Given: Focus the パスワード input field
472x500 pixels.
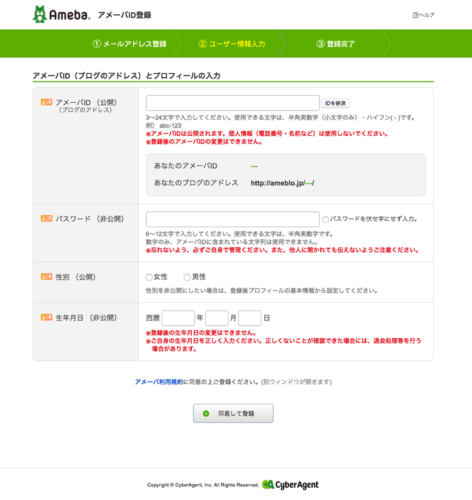Looking at the screenshot, I should tap(233, 219).
